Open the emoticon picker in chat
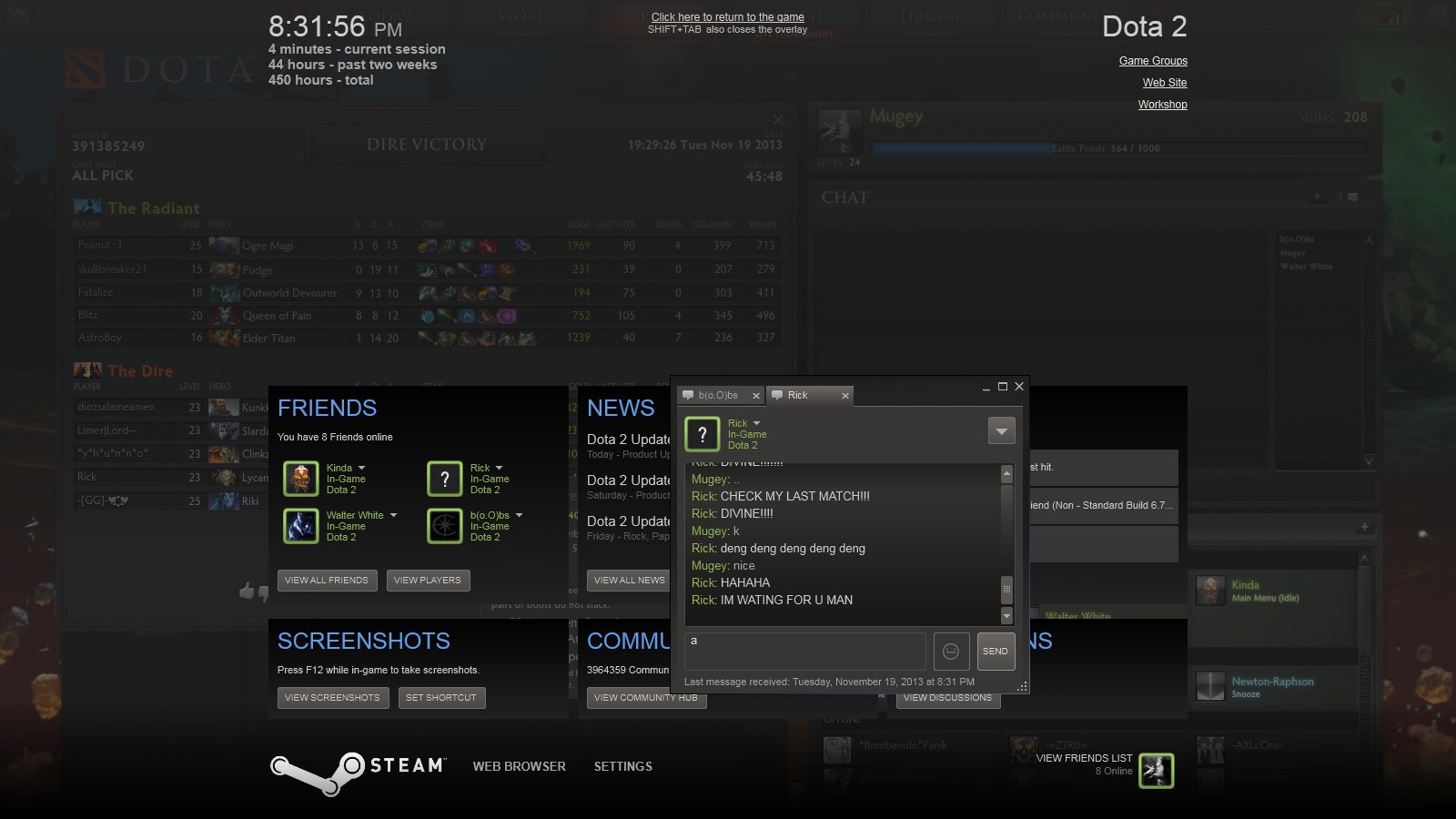Viewport: 1456px width, 819px height. tap(951, 652)
